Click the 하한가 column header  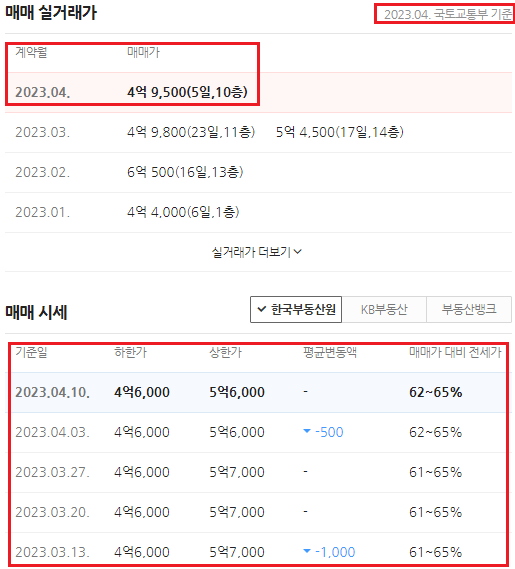click(130, 352)
